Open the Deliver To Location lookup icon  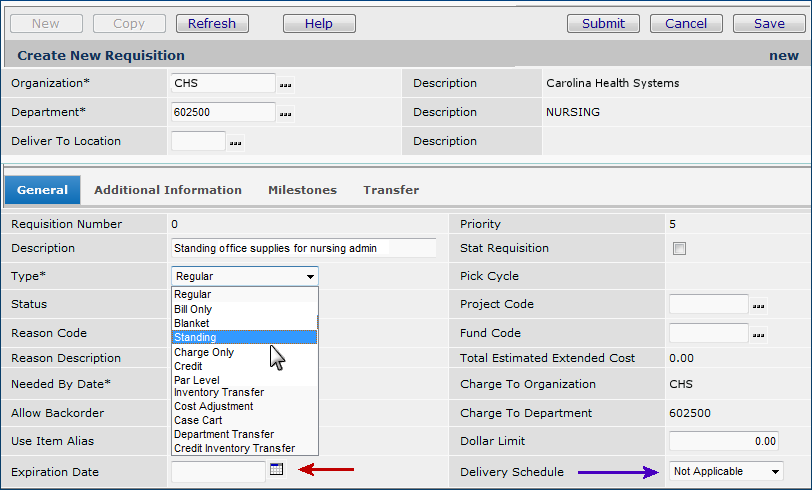click(x=236, y=143)
